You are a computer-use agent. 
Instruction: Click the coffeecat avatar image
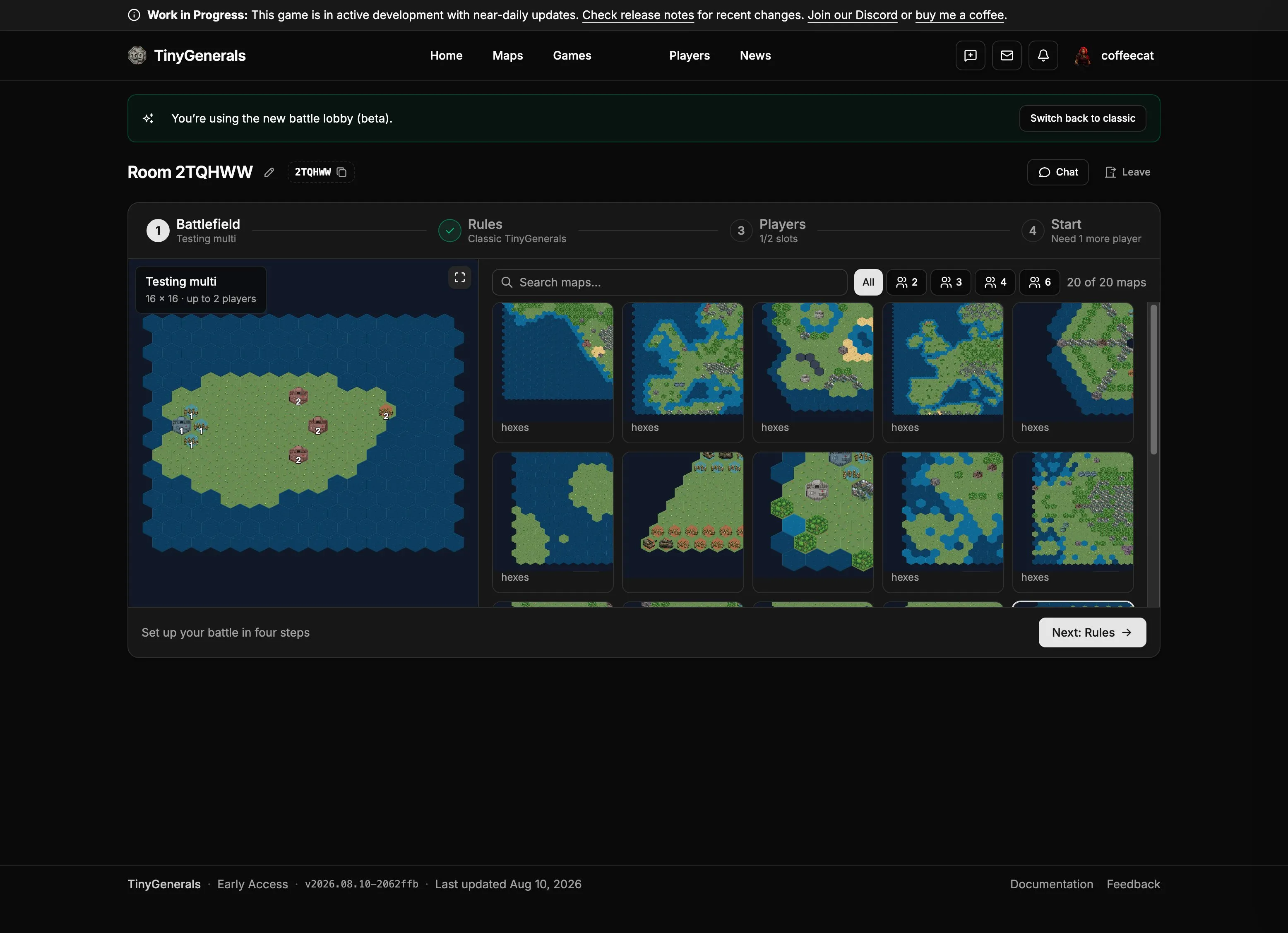1083,55
